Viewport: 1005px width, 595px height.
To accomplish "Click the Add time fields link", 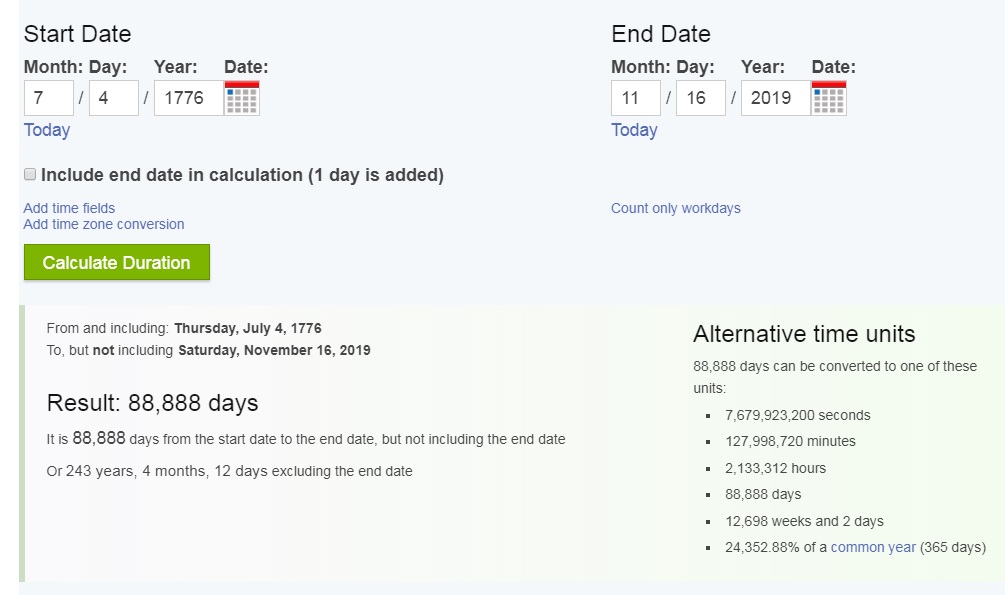I will point(69,208).
